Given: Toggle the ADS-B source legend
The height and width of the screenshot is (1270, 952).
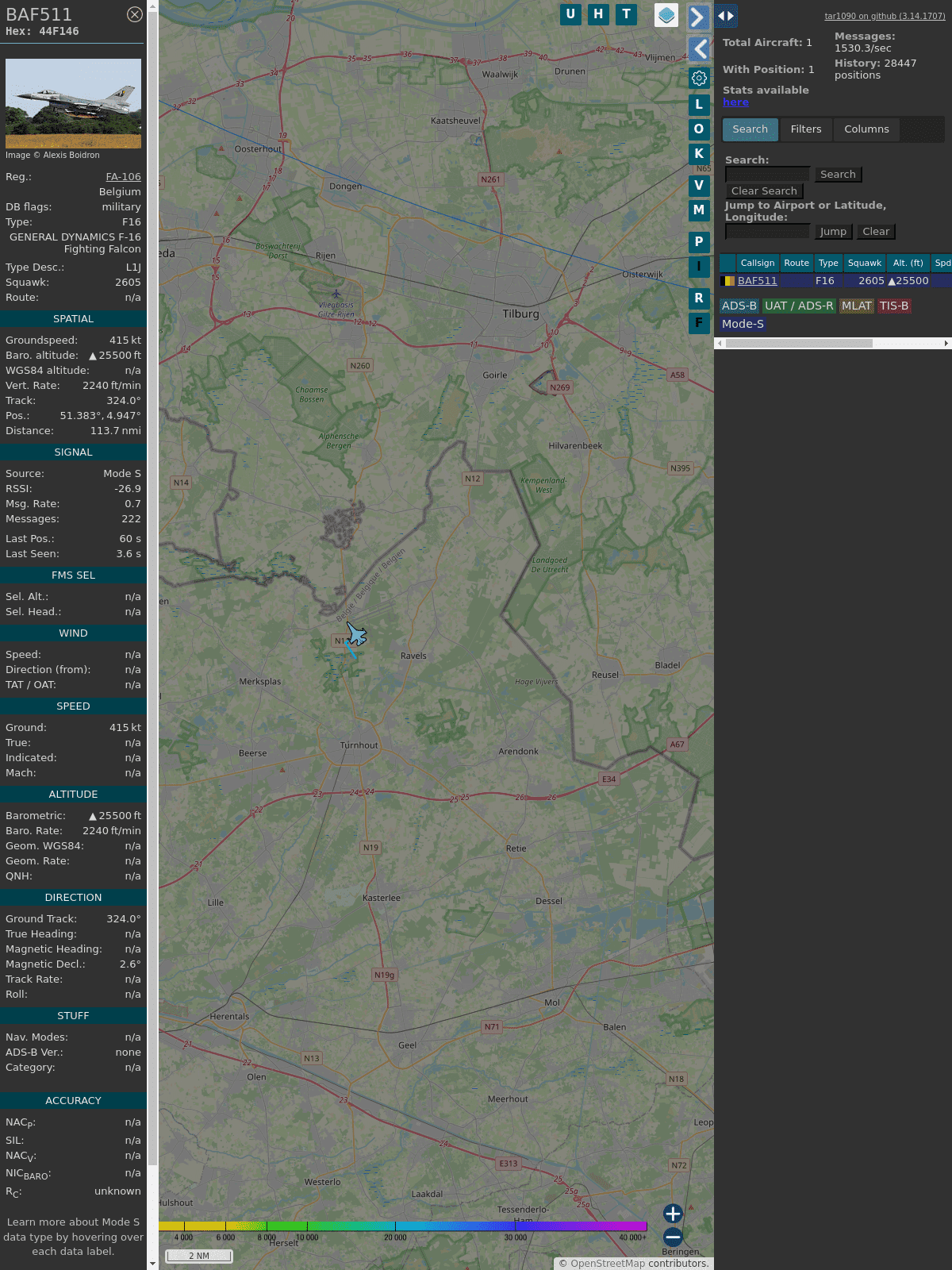Looking at the screenshot, I should [739, 306].
